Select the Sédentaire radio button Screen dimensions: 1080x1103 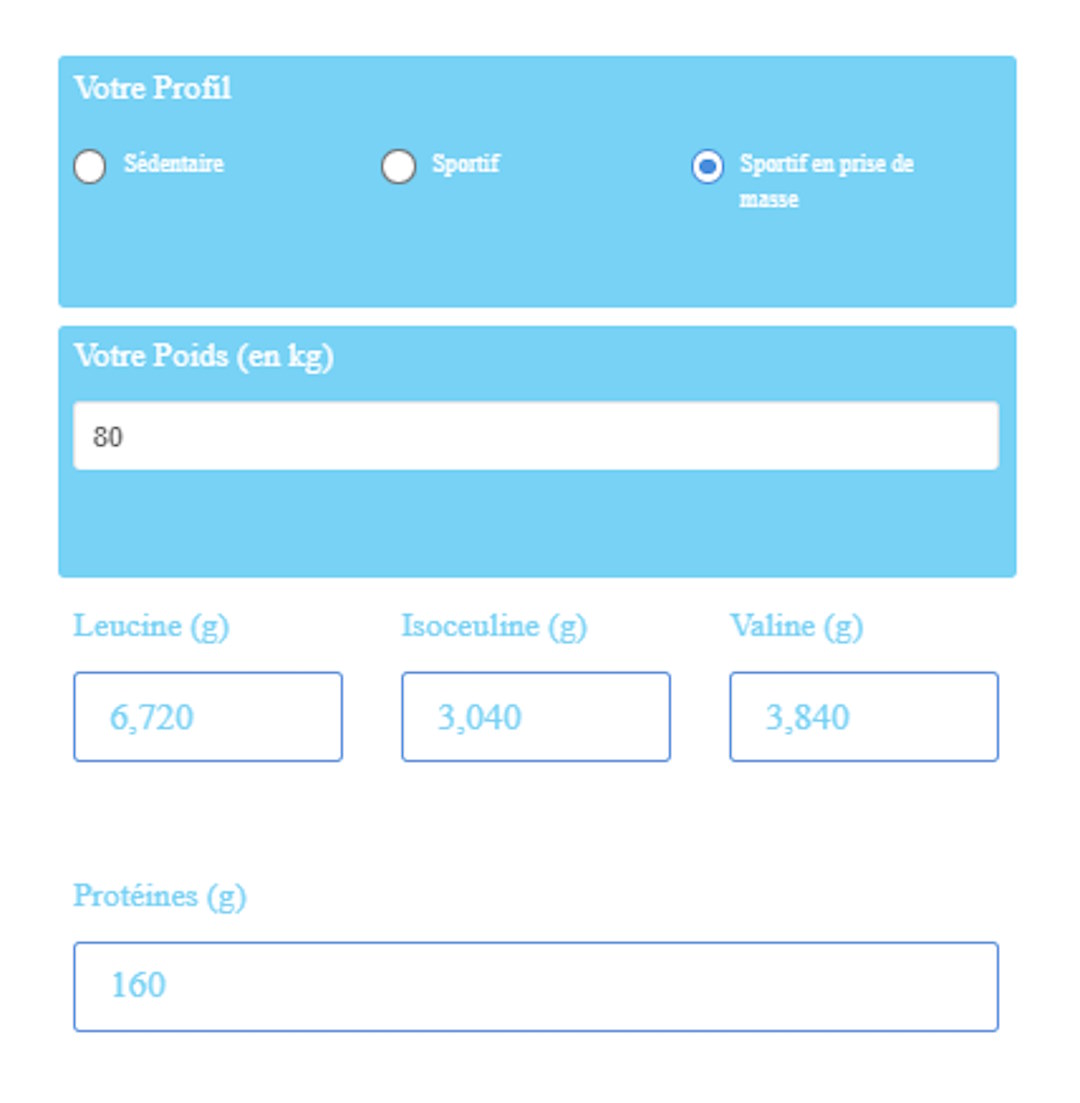pyautogui.click(x=90, y=167)
